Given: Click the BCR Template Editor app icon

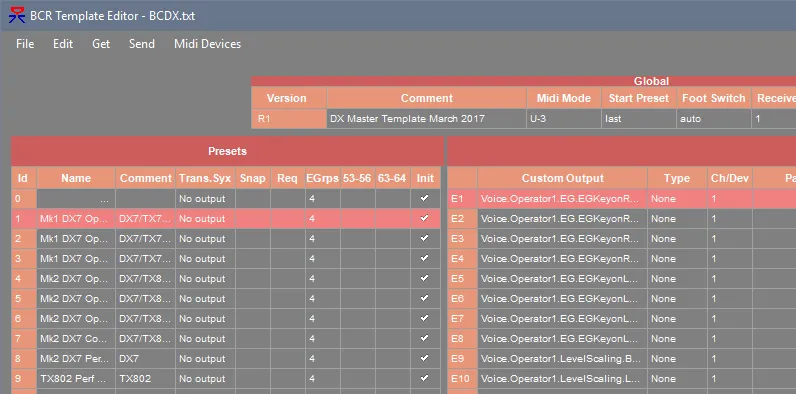Looking at the screenshot, I should (17, 15).
